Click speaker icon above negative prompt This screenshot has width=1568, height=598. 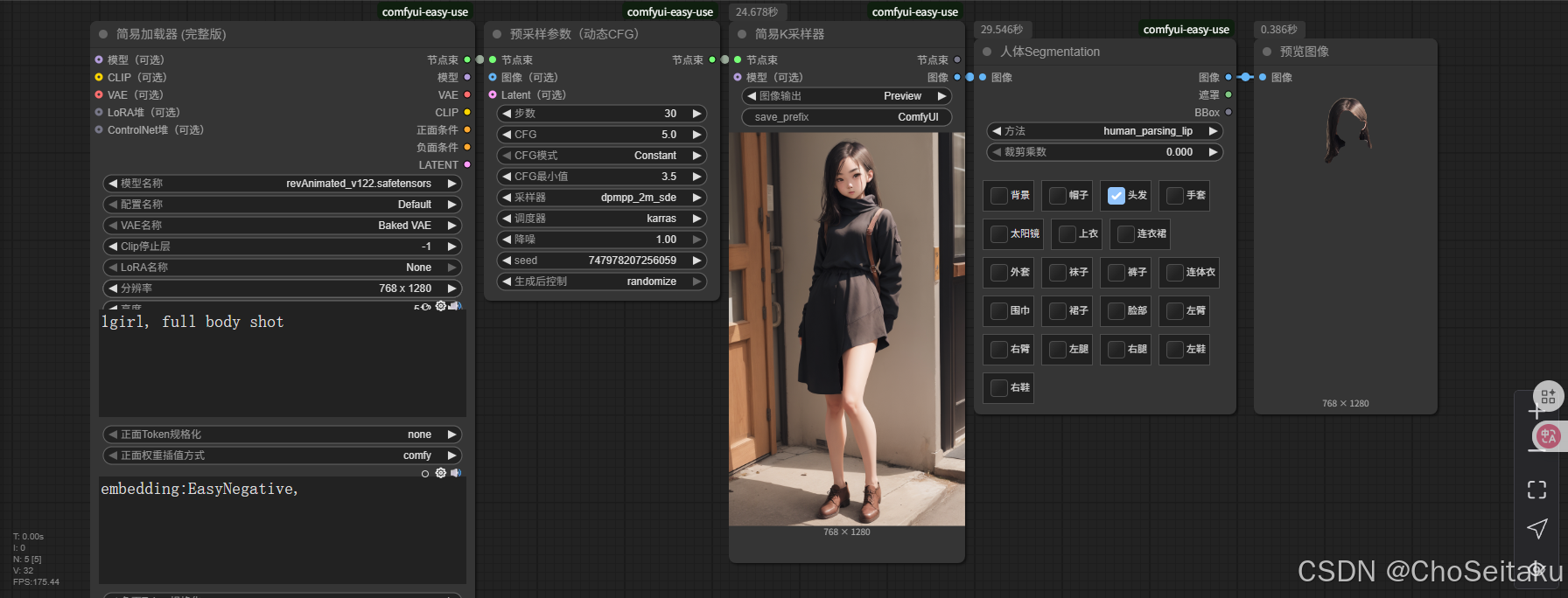[456, 473]
